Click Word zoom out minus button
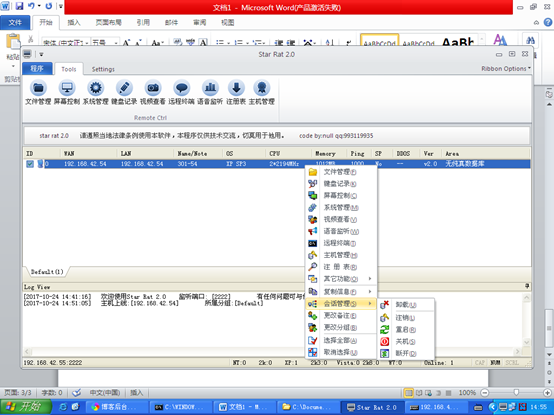This screenshot has height=415, width=554. [485, 393]
